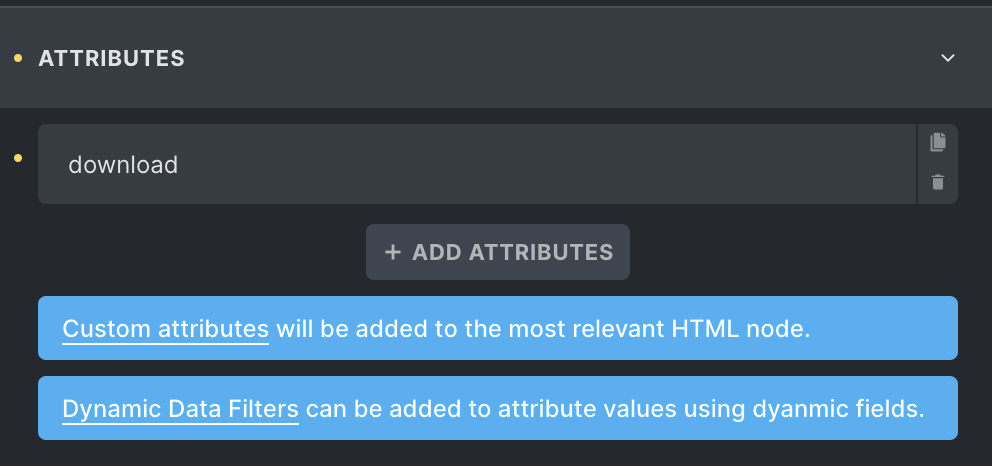992x466 pixels.
Task: Select the info banner about dynamic fields
Action: [498, 408]
